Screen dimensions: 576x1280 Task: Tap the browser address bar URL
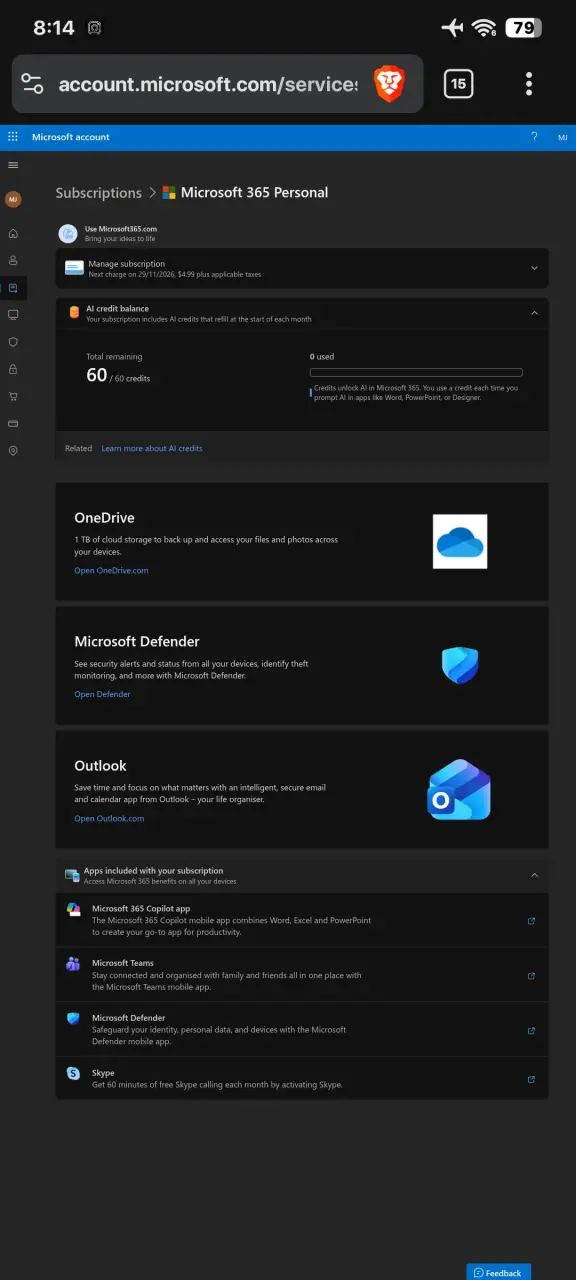pos(208,84)
